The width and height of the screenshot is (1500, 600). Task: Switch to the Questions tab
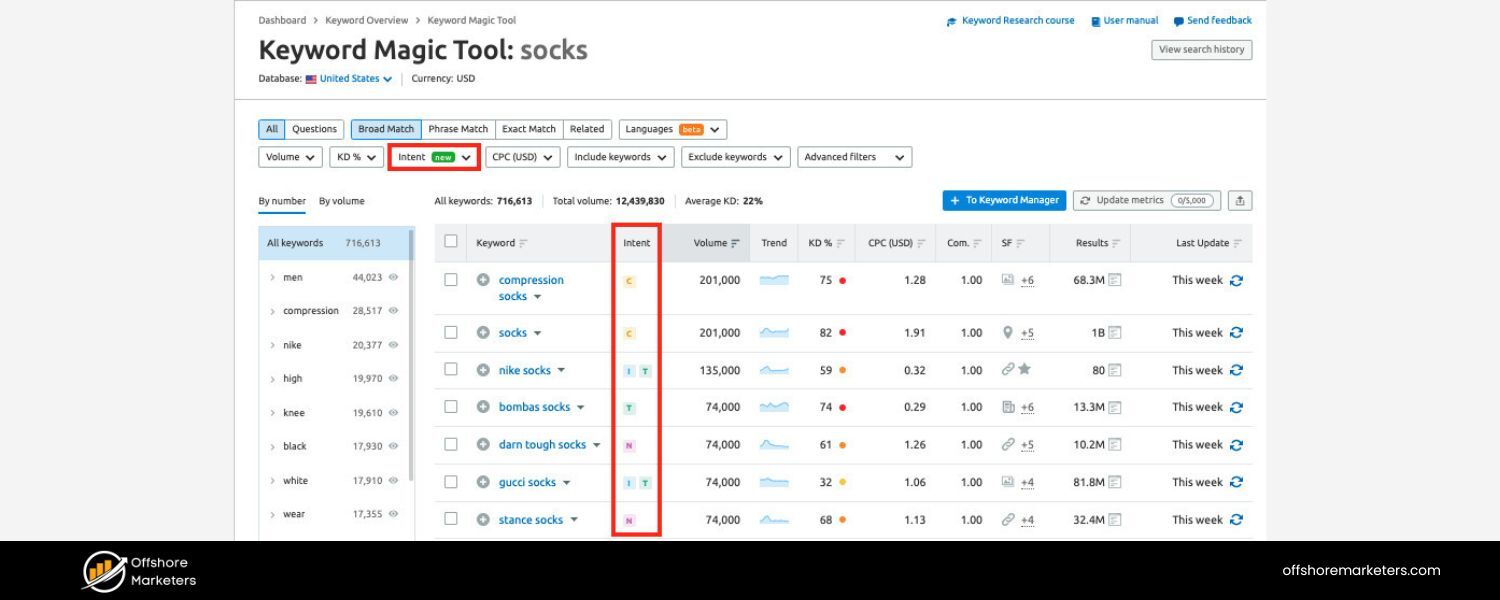[x=313, y=129]
